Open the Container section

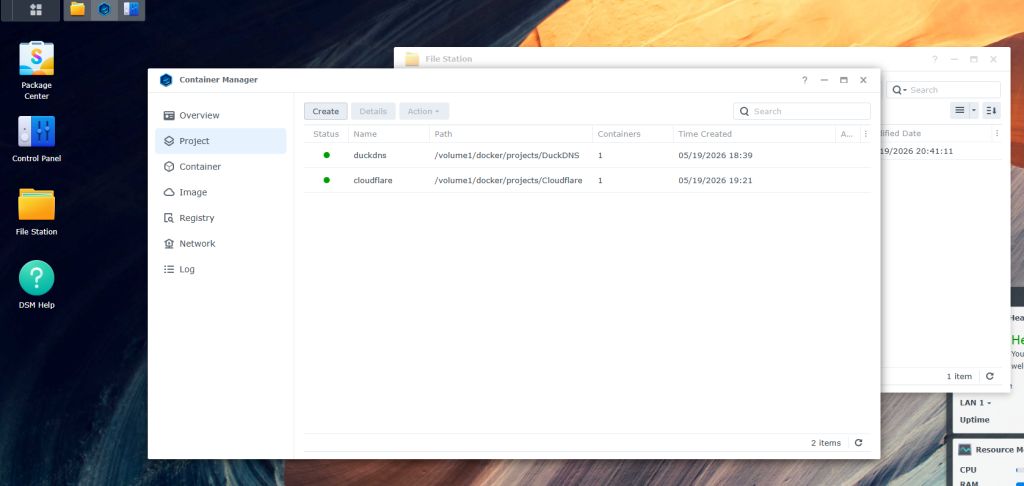221,167
